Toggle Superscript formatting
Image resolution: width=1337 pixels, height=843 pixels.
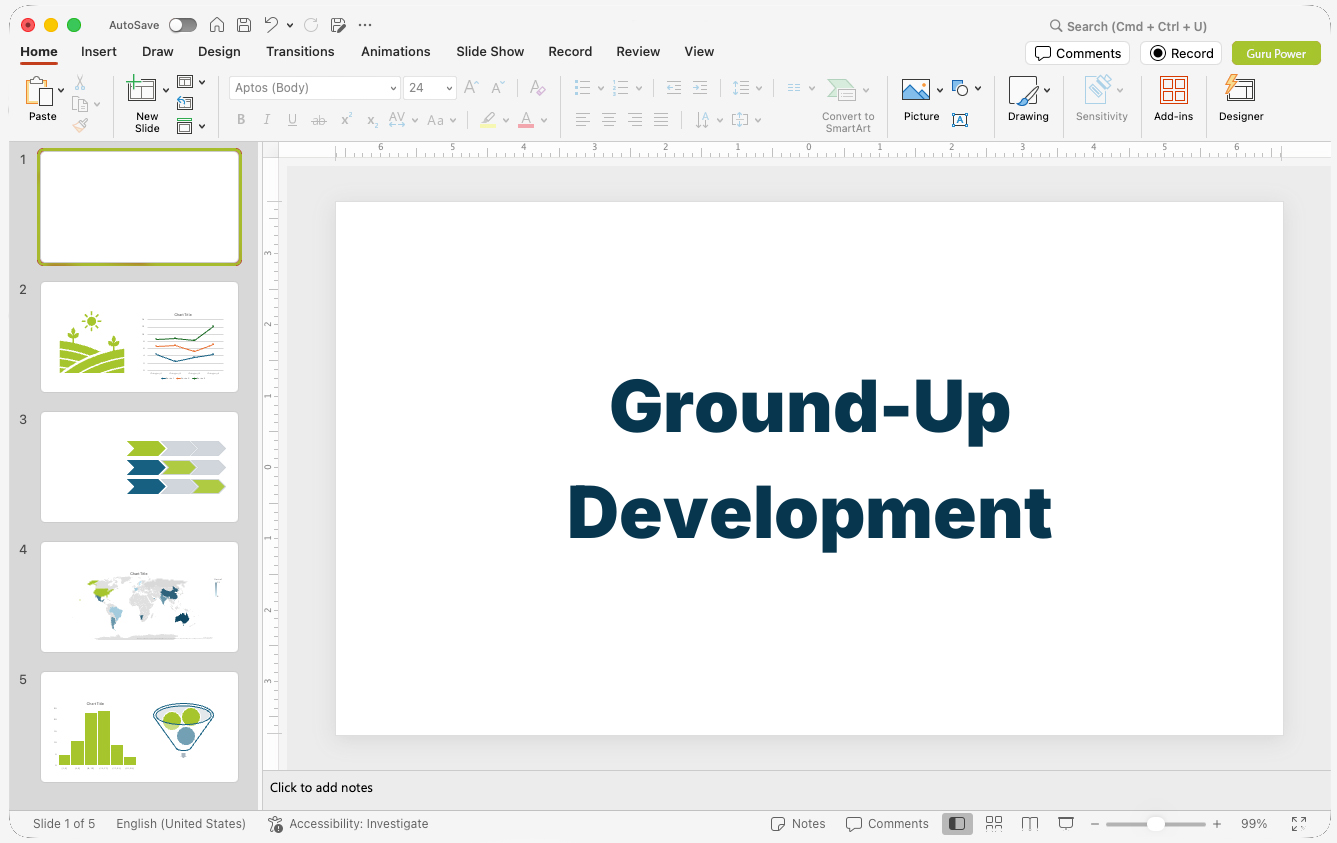point(346,120)
